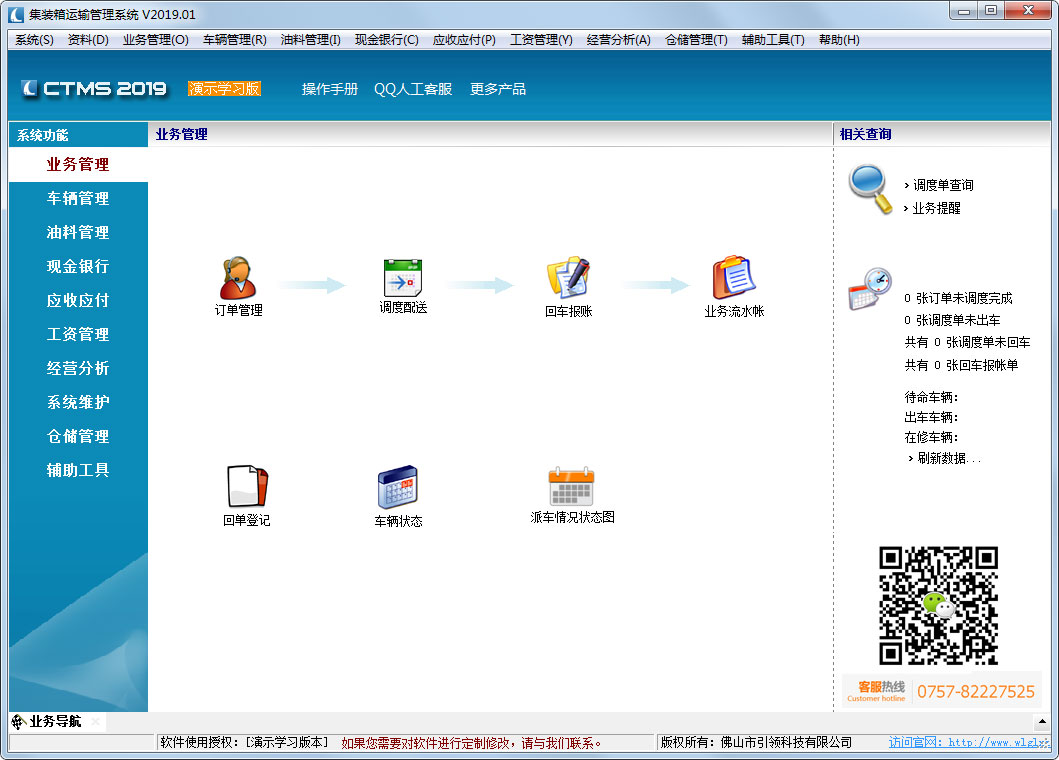Click the 待命车辆 label
Image resolution: width=1059 pixels, height=760 pixels.
(x=931, y=397)
